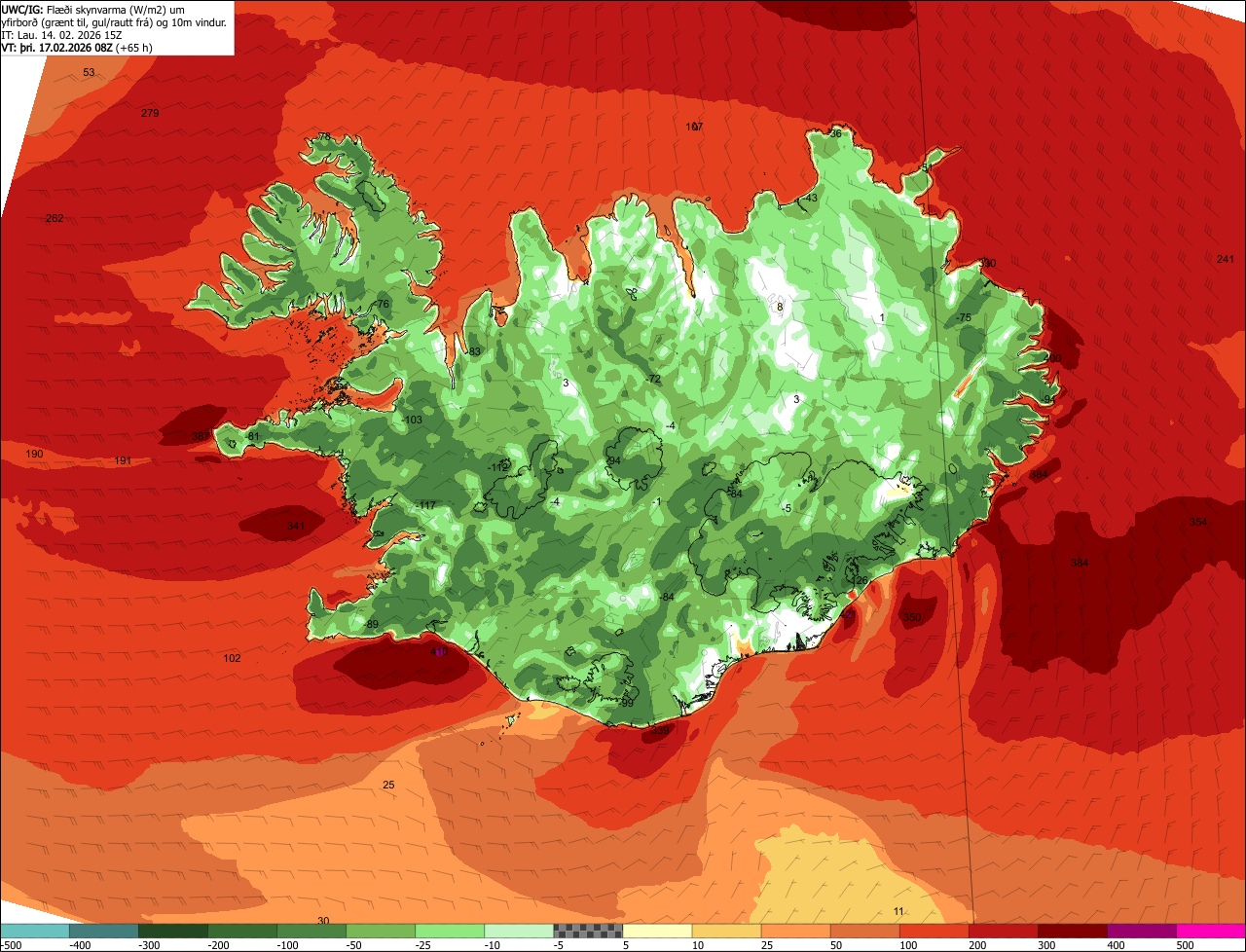The image size is (1246, 952).
Task: Pick the -50 to -25 green legend swatch
Action: coord(381,931)
